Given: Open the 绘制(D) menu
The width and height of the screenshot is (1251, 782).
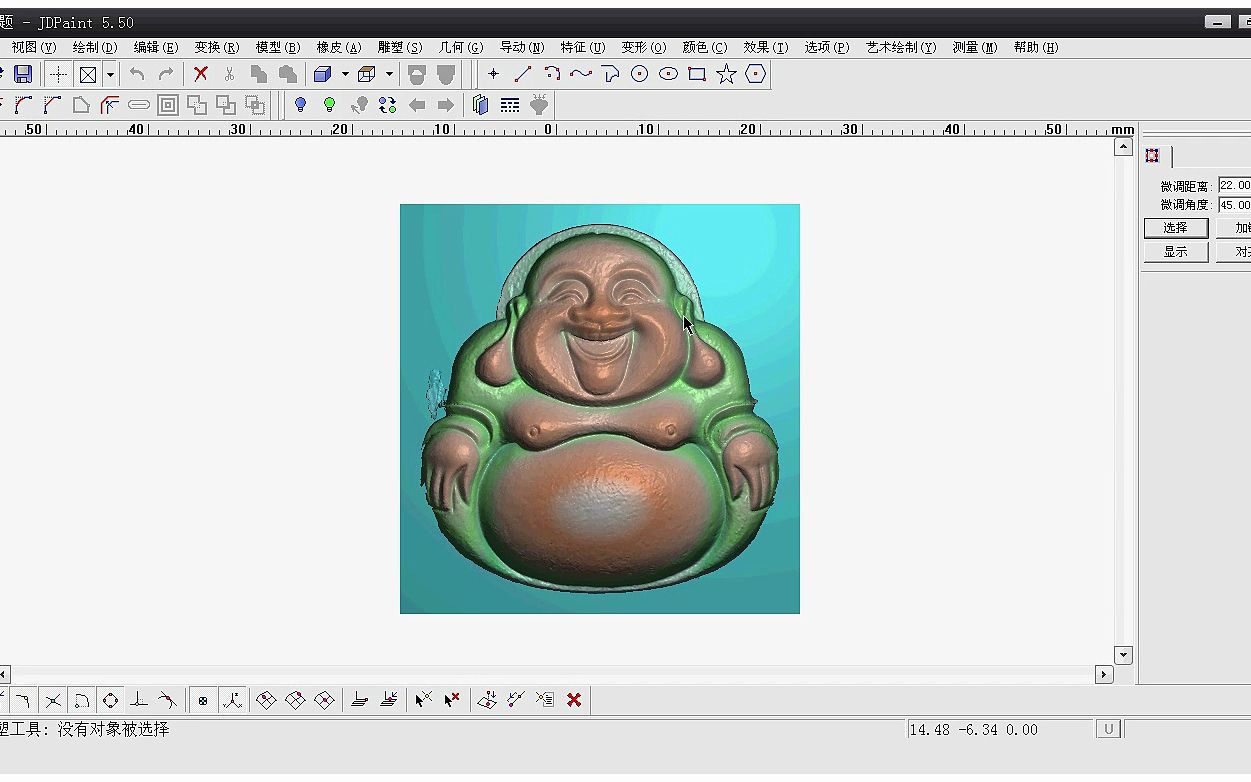Looking at the screenshot, I should pyautogui.click(x=95, y=47).
